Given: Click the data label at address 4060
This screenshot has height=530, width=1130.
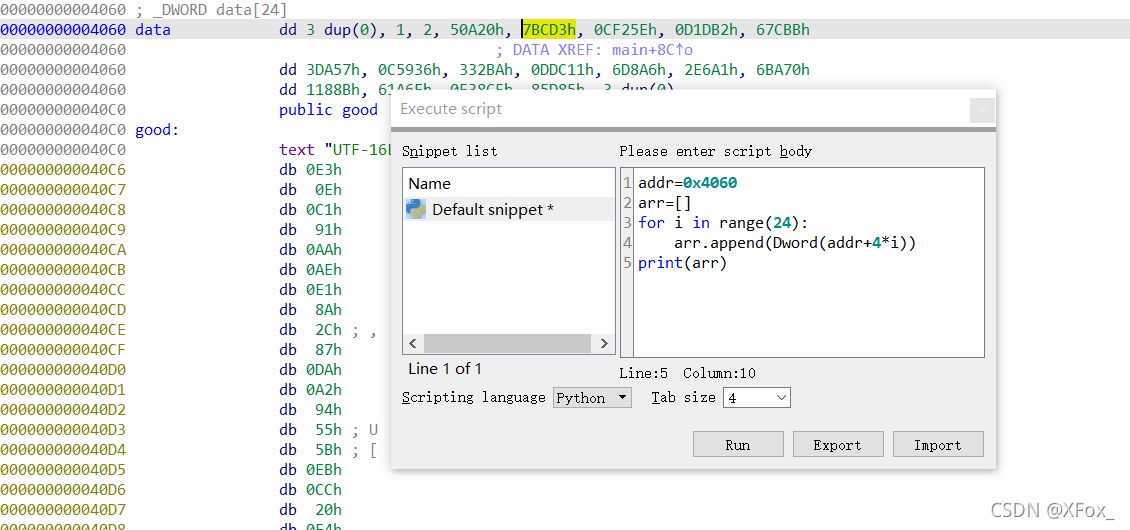Looking at the screenshot, I should tap(153, 30).
